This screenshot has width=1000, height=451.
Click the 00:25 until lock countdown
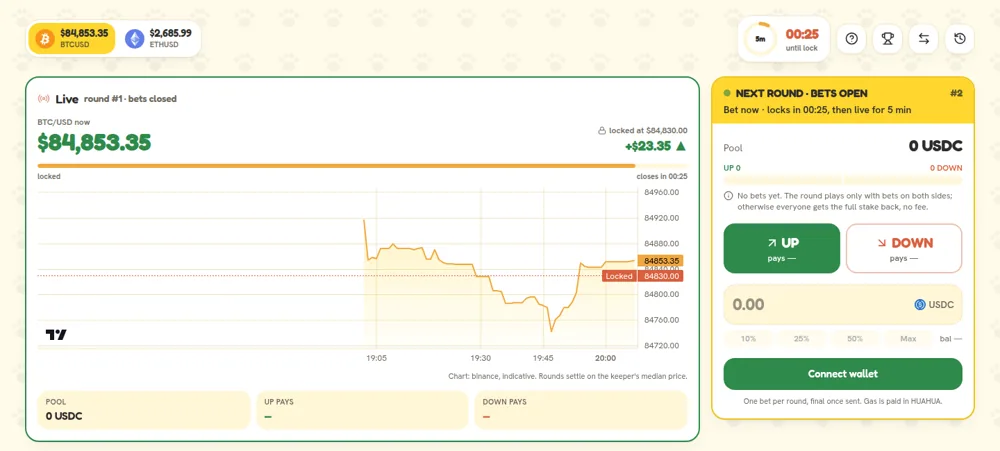click(x=802, y=34)
